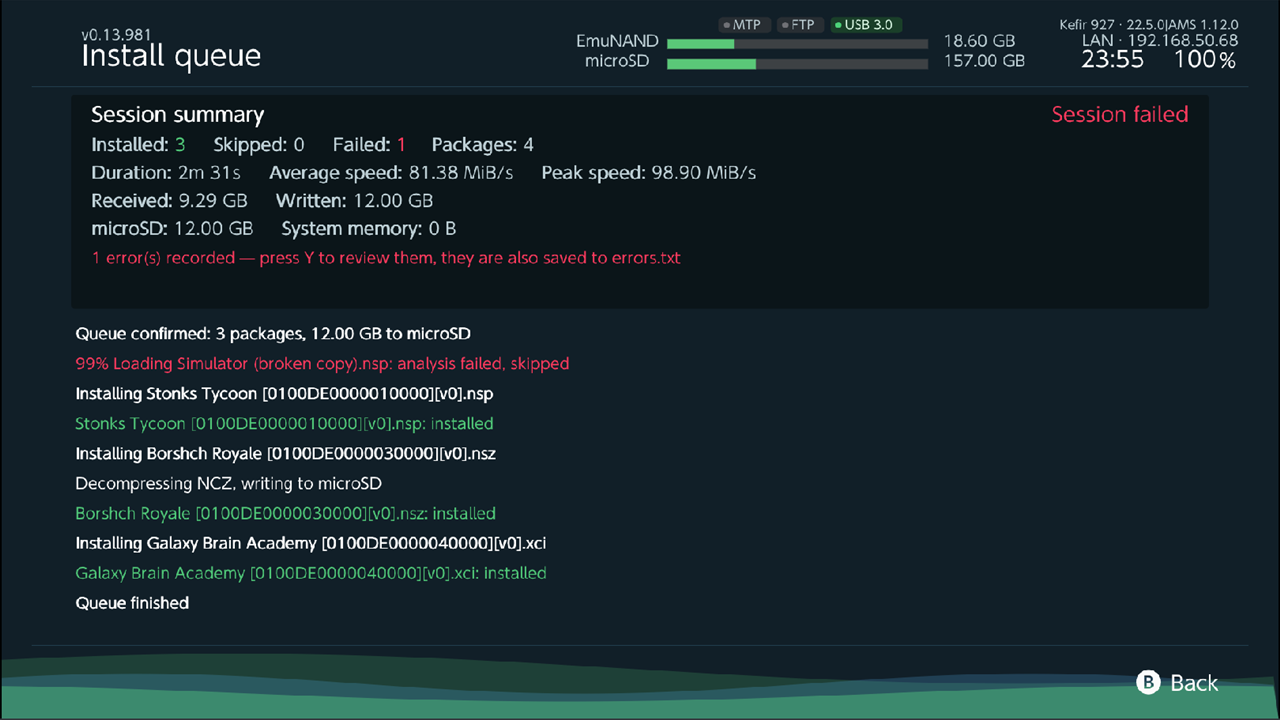Click the microSD storage usage bar

pos(797,63)
